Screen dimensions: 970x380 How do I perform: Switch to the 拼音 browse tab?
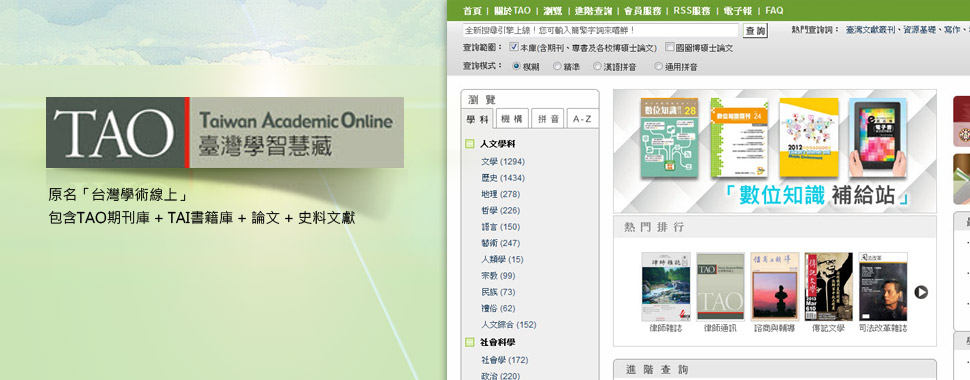tap(547, 118)
